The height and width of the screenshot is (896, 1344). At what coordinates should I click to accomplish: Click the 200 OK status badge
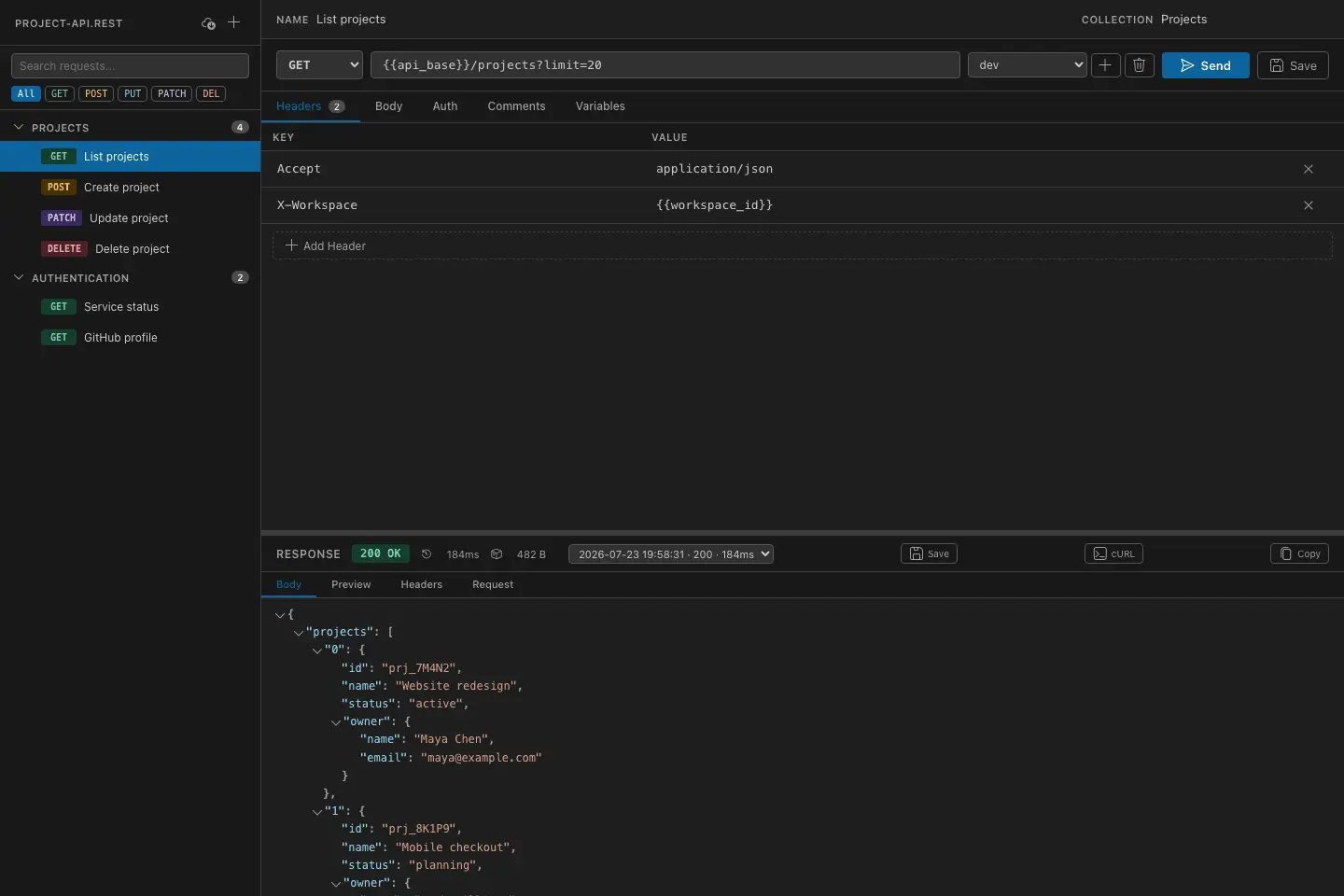point(381,553)
